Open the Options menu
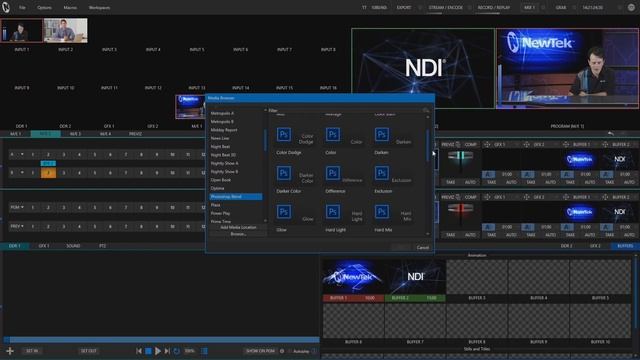 (x=44, y=7)
